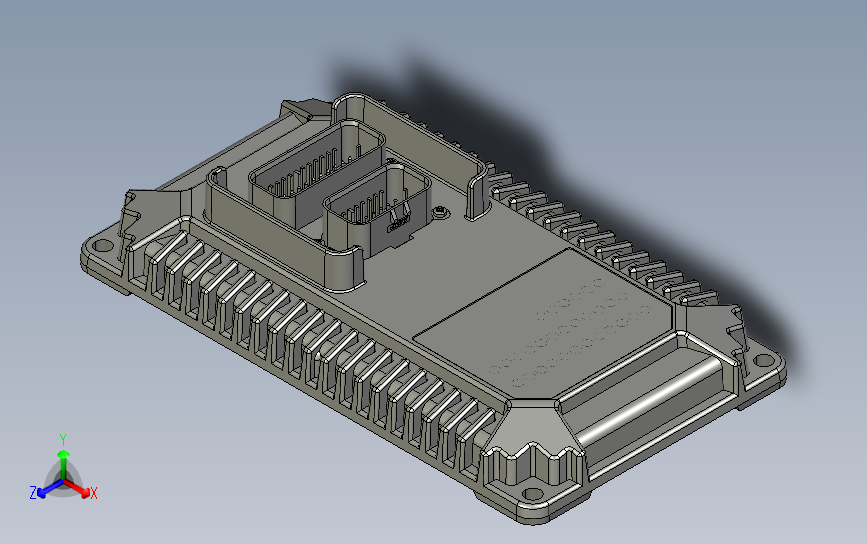
Task: Click the red X axis arrow on triad
Action: pos(77,488)
